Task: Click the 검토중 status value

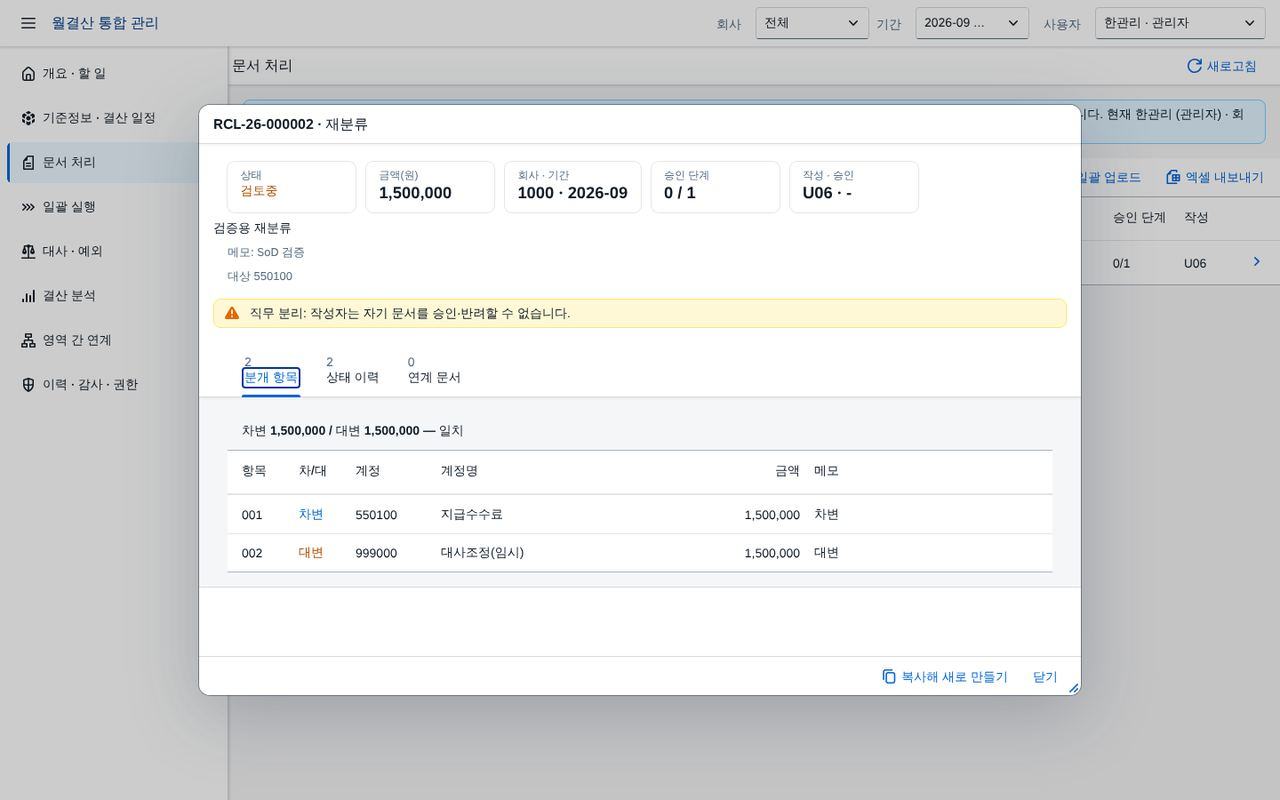Action: click(259, 191)
